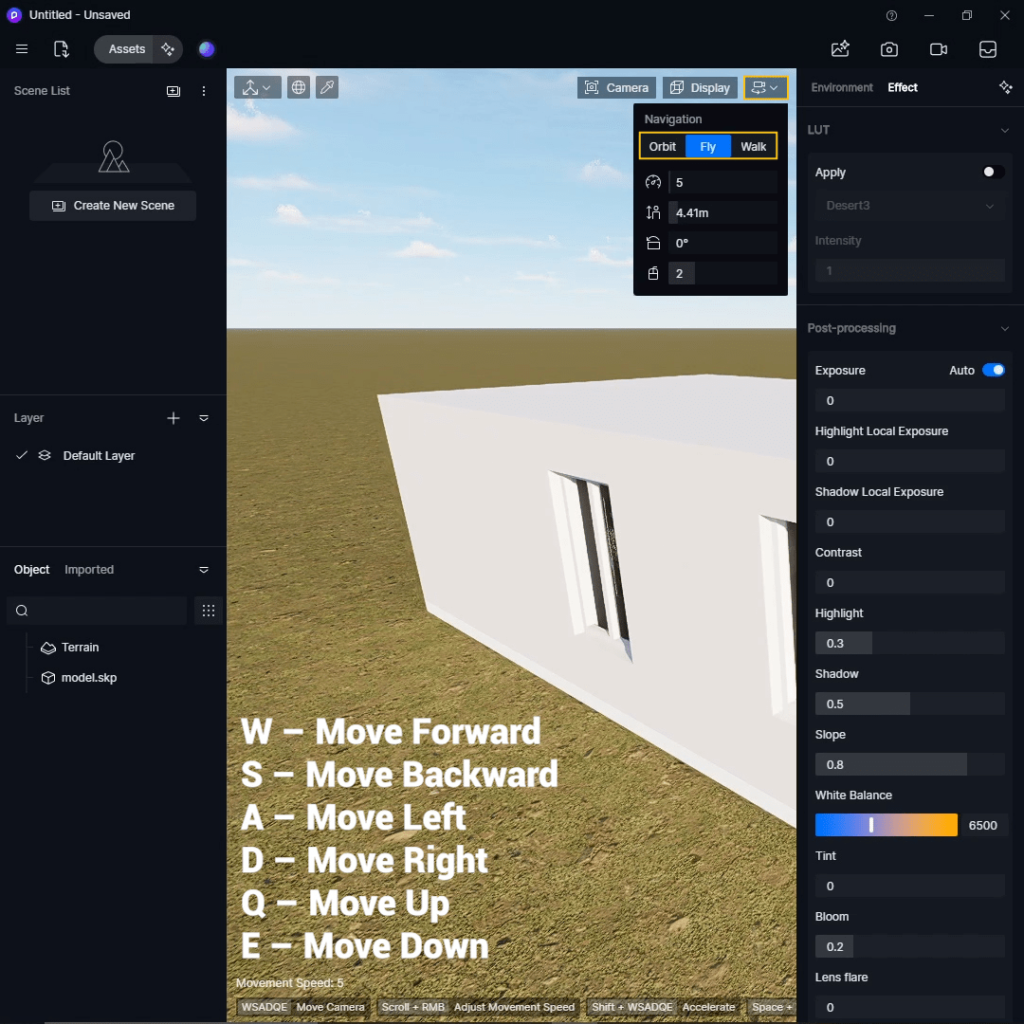Open the hamburger main menu
The height and width of the screenshot is (1024, 1024).
[22, 49]
